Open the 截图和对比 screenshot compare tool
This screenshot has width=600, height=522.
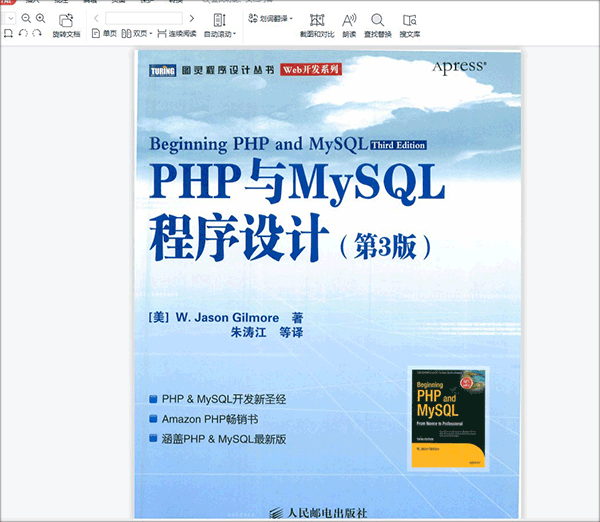tap(316, 20)
